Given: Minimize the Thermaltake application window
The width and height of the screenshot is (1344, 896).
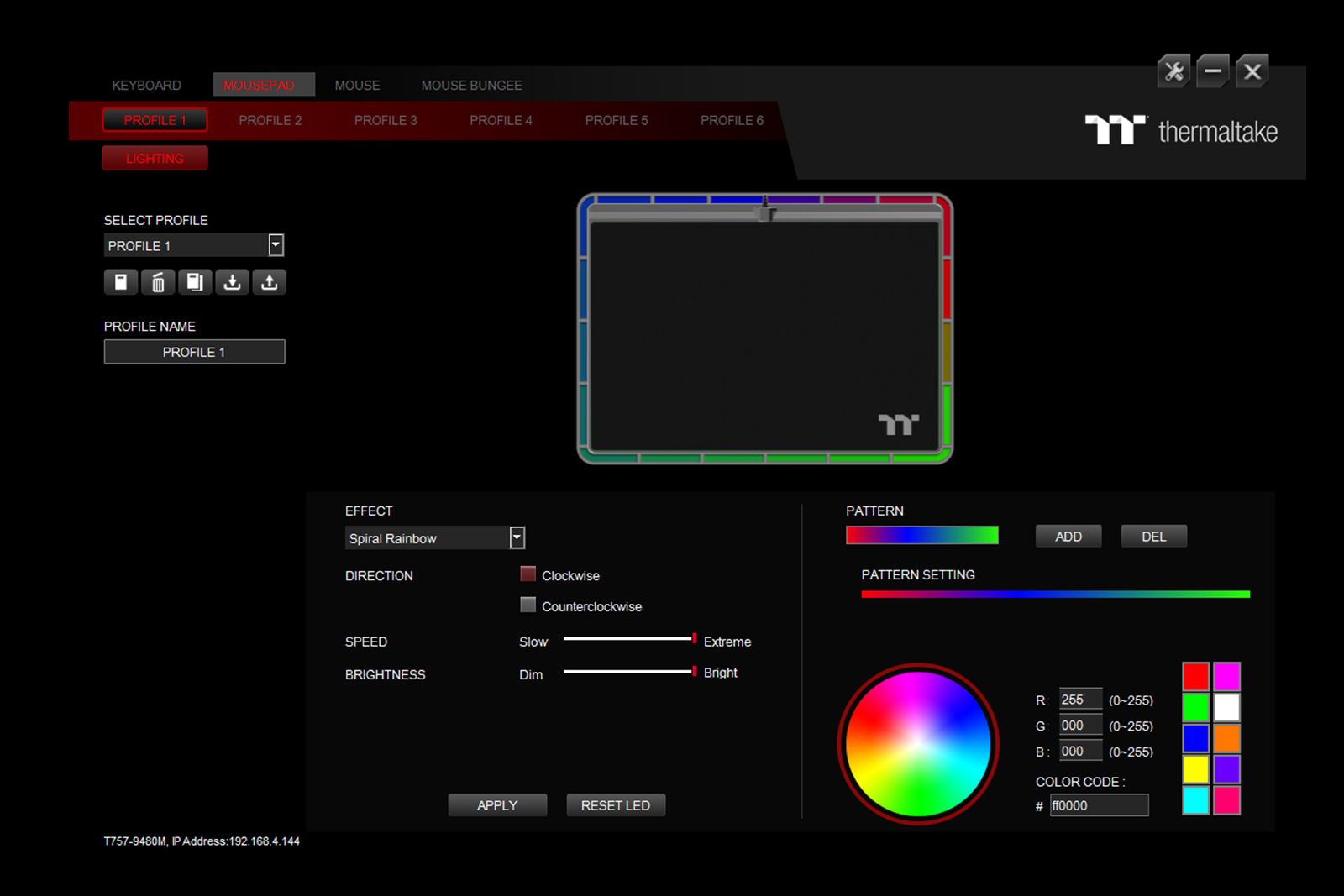Looking at the screenshot, I should point(1213,72).
